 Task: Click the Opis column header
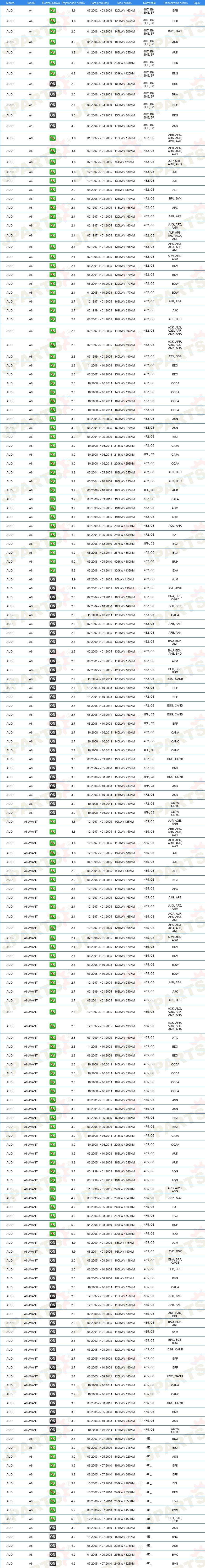click(x=197, y=3)
